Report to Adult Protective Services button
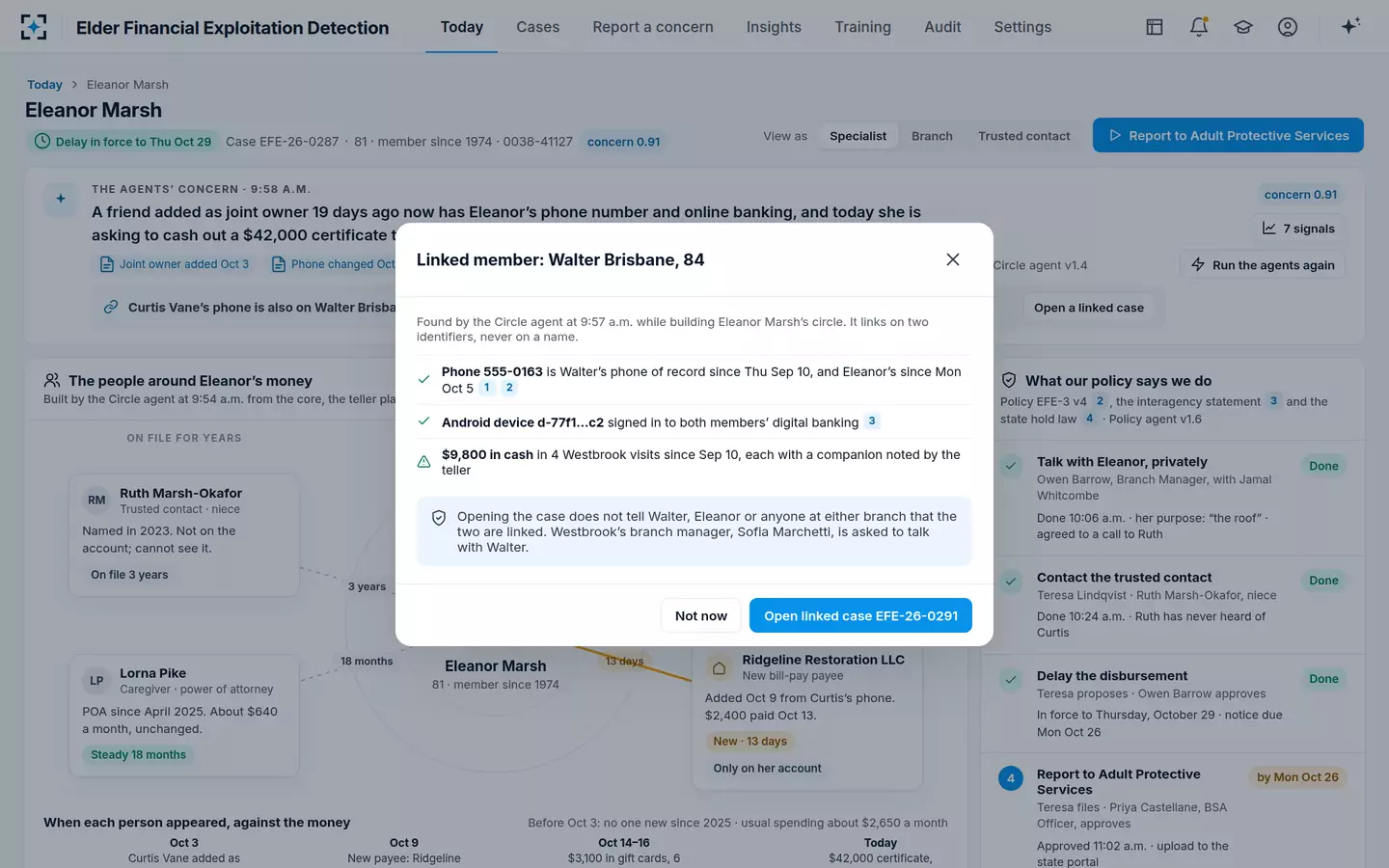Screen dimensions: 1389x868 point(1228,135)
